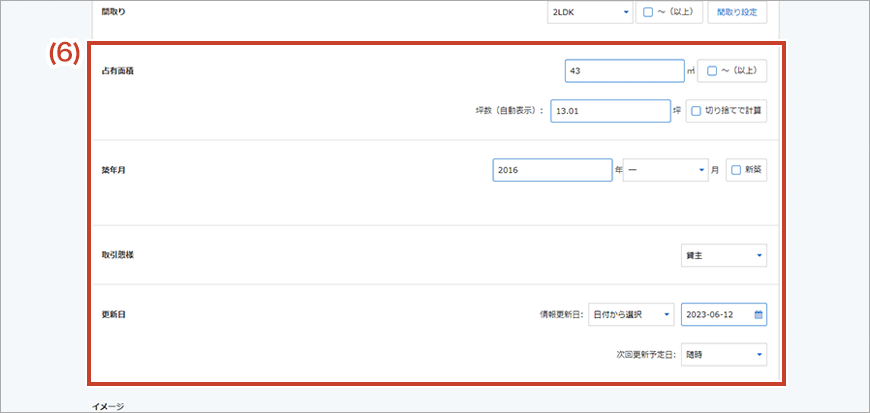The width and height of the screenshot is (870, 413).
Task: Open the 取引態様 dropdown showing 貸主
Action: click(723, 255)
